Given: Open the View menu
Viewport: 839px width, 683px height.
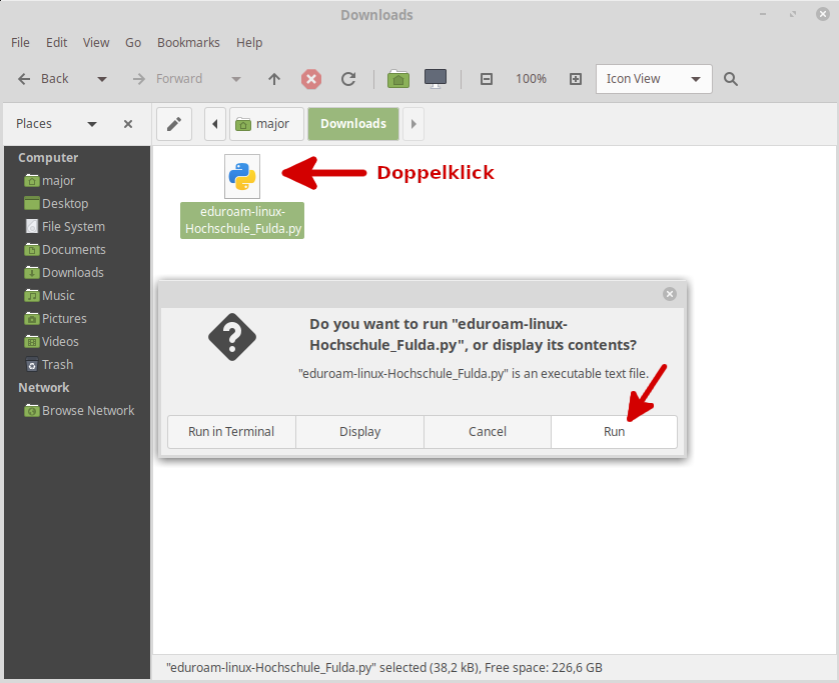Looking at the screenshot, I should point(96,42).
